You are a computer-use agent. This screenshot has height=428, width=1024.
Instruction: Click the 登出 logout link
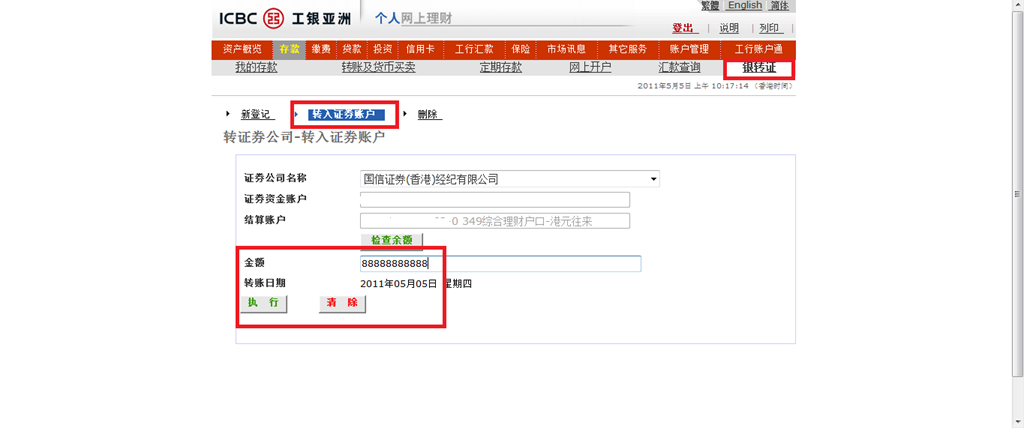tap(684, 28)
